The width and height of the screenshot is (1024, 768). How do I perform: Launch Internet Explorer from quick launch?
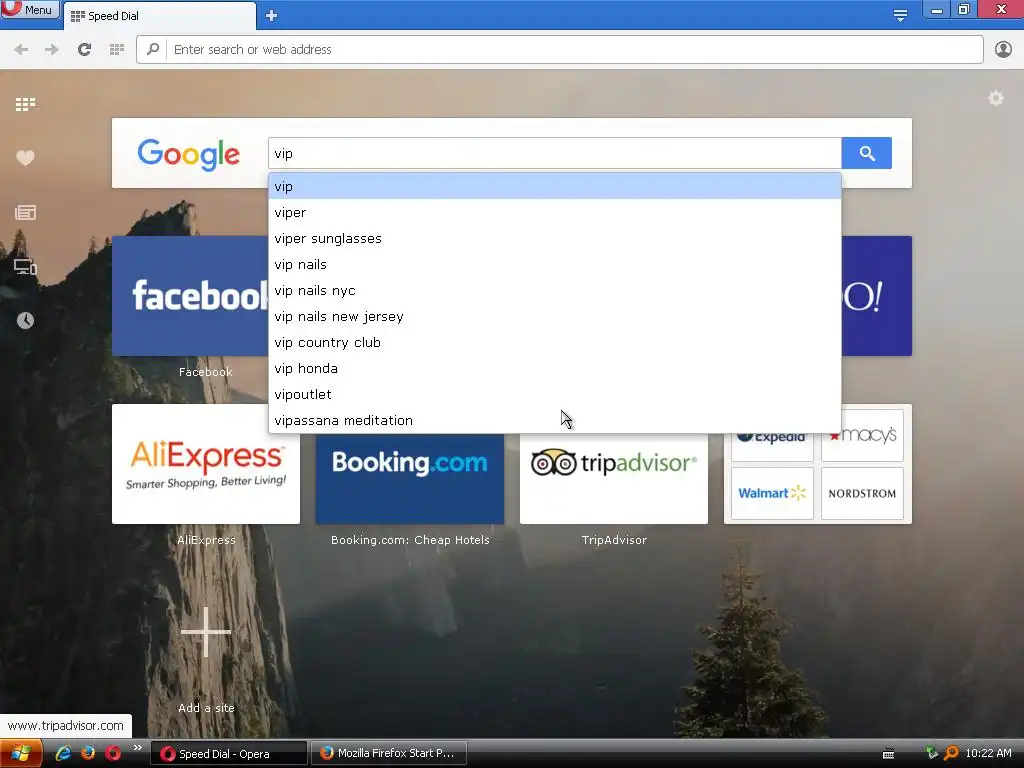point(63,753)
